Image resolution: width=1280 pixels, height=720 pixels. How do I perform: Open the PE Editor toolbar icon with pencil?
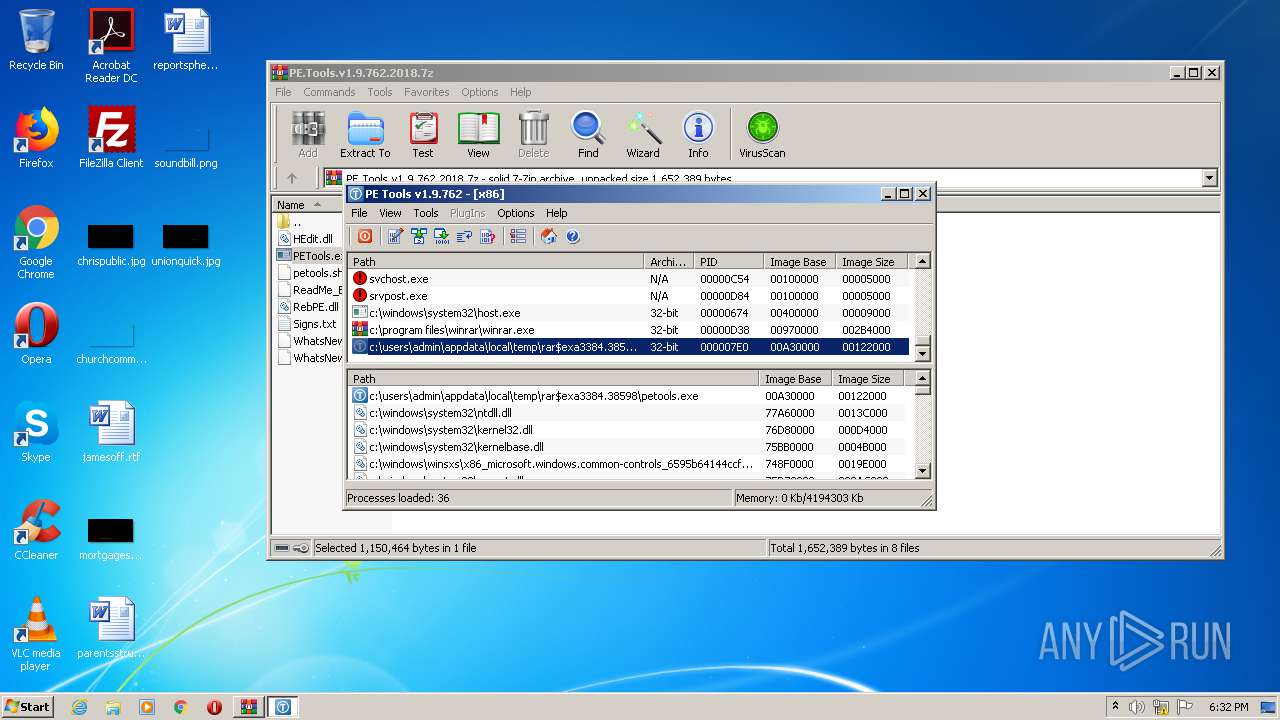(x=396, y=236)
